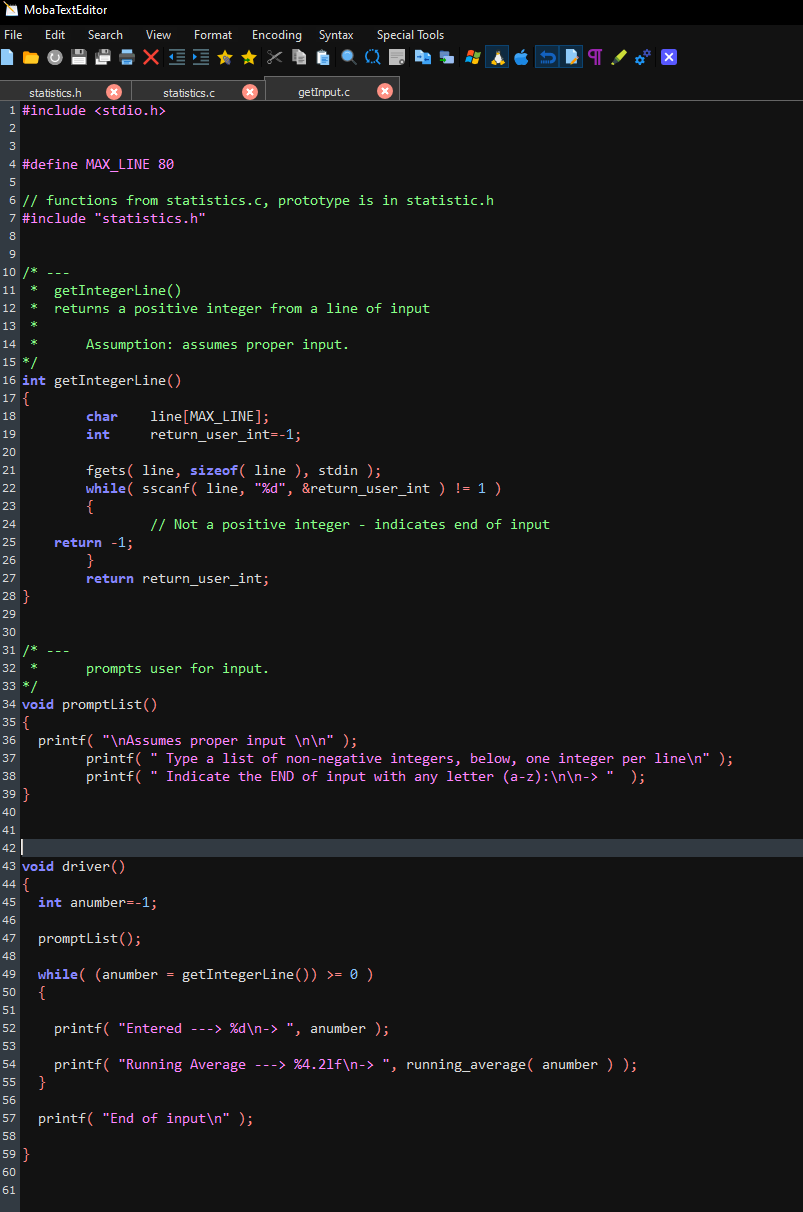The width and height of the screenshot is (803, 1212).
Task: Click 'void driver()' function header
Action: 74,867
